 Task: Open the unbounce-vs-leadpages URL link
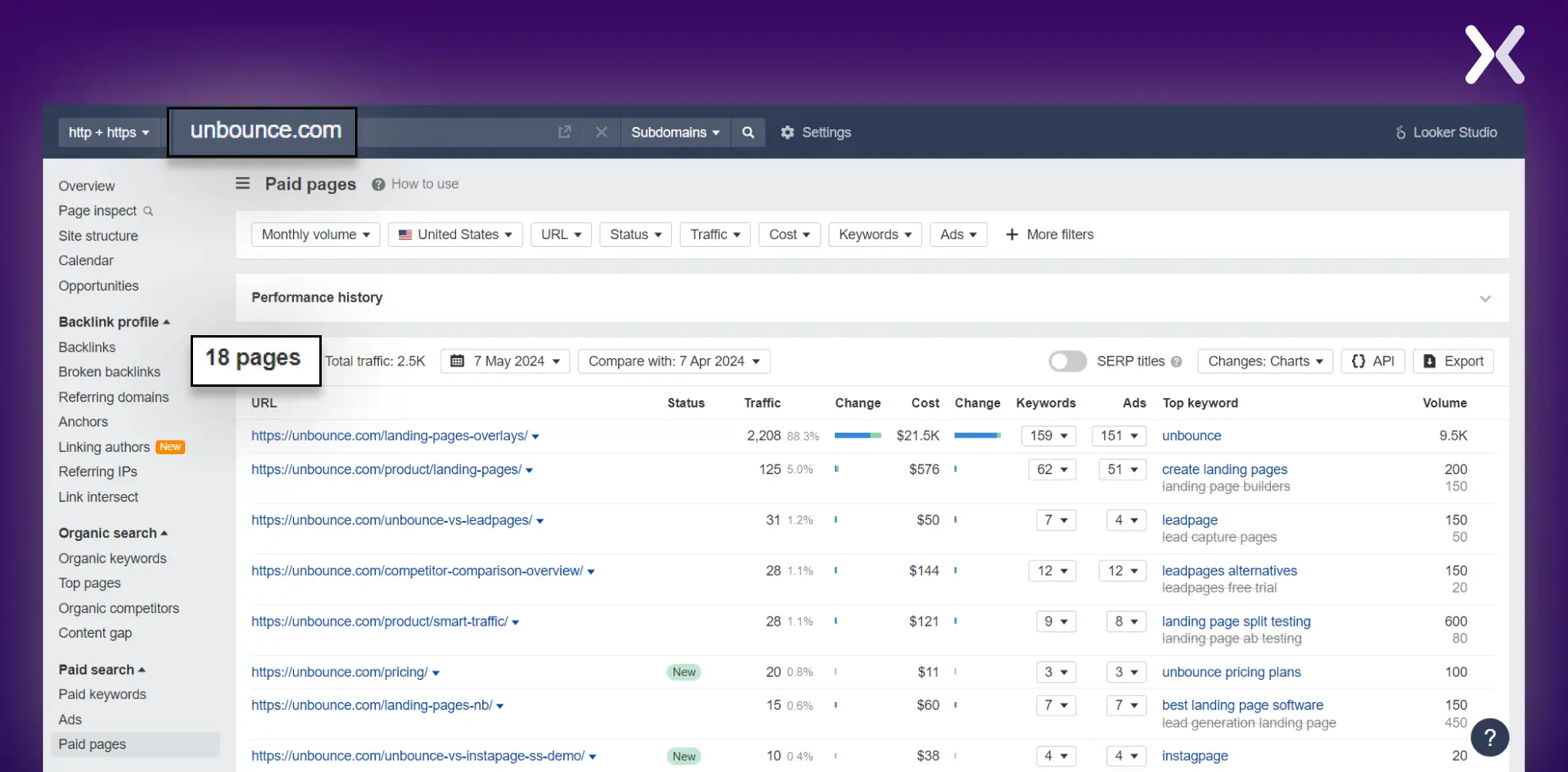click(392, 520)
